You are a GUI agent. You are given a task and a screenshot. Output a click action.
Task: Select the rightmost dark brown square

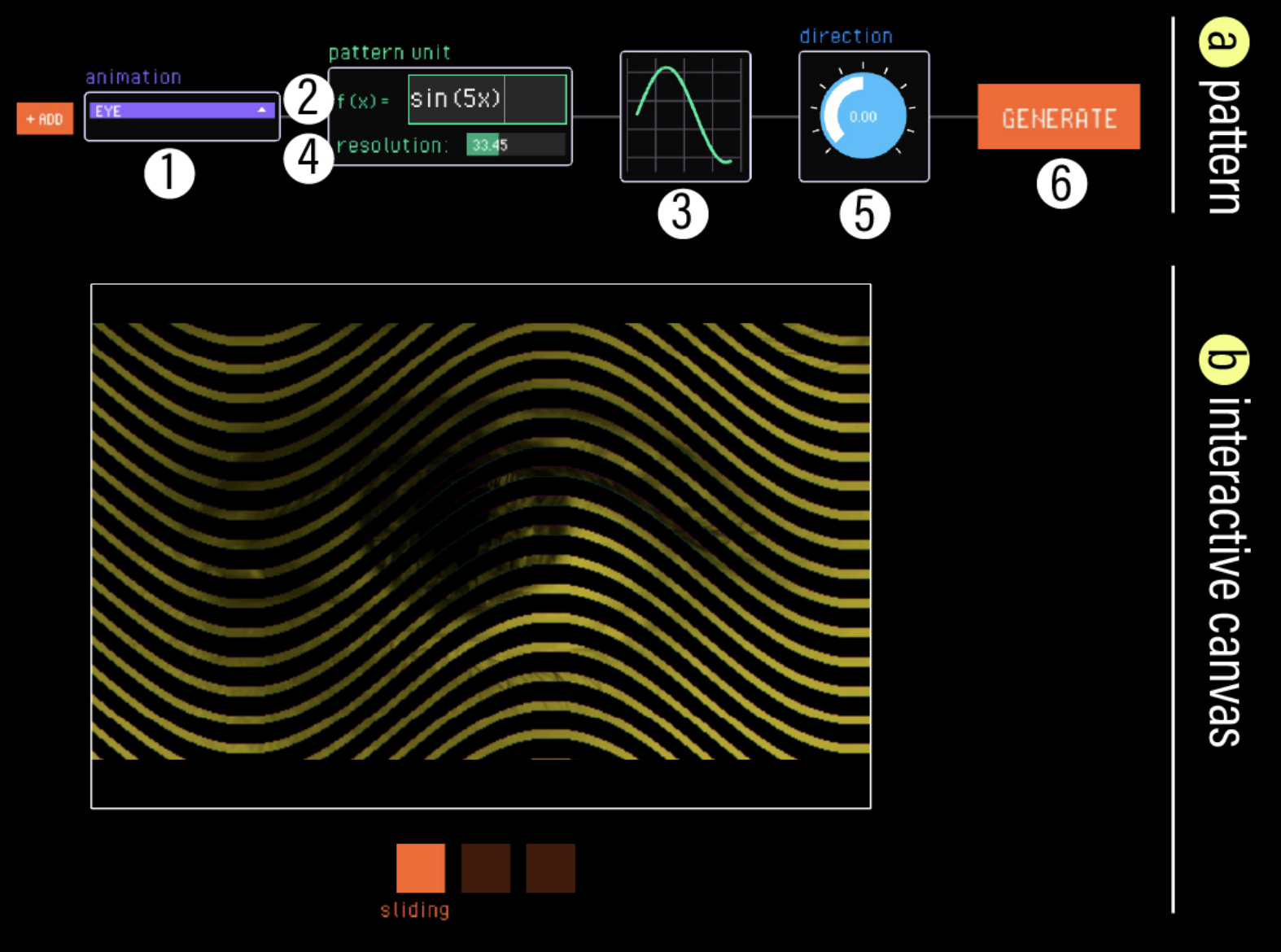pyautogui.click(x=550, y=868)
